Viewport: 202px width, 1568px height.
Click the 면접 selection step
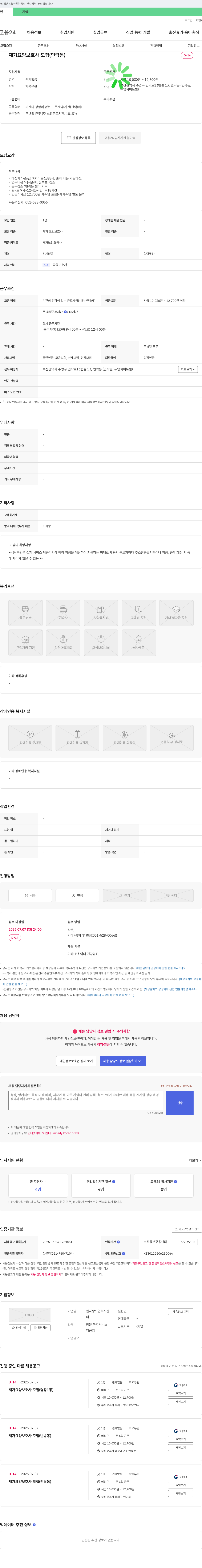[x=77, y=895]
